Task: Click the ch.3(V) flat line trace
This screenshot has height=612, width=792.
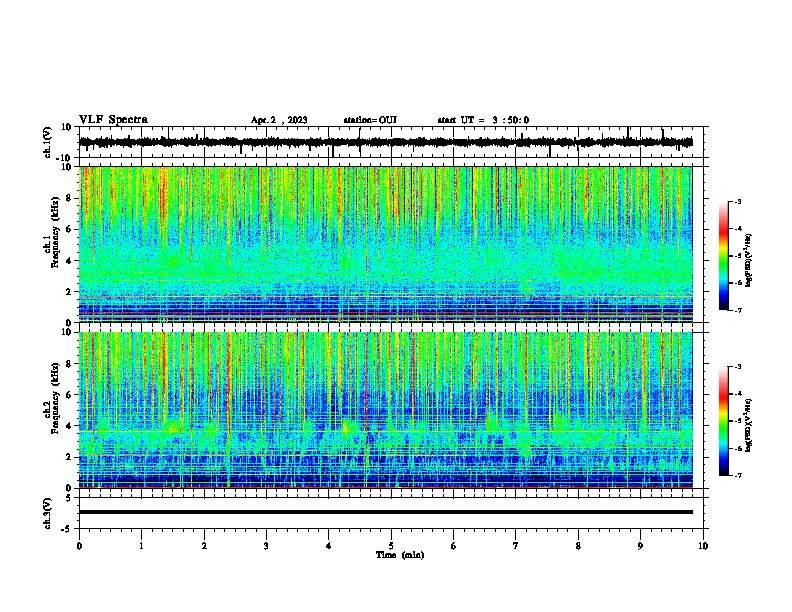Action: [386, 512]
